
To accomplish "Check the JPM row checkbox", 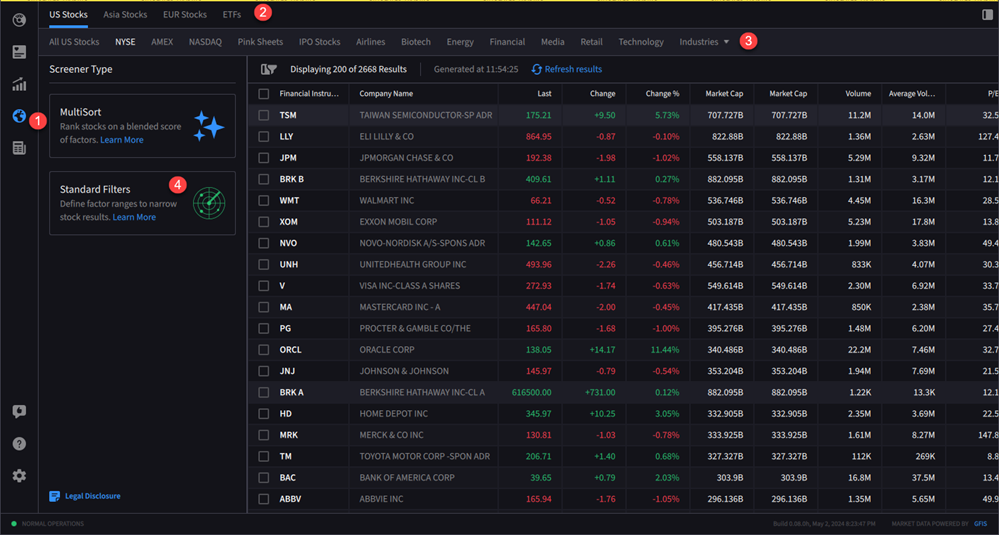I will tap(264, 158).
